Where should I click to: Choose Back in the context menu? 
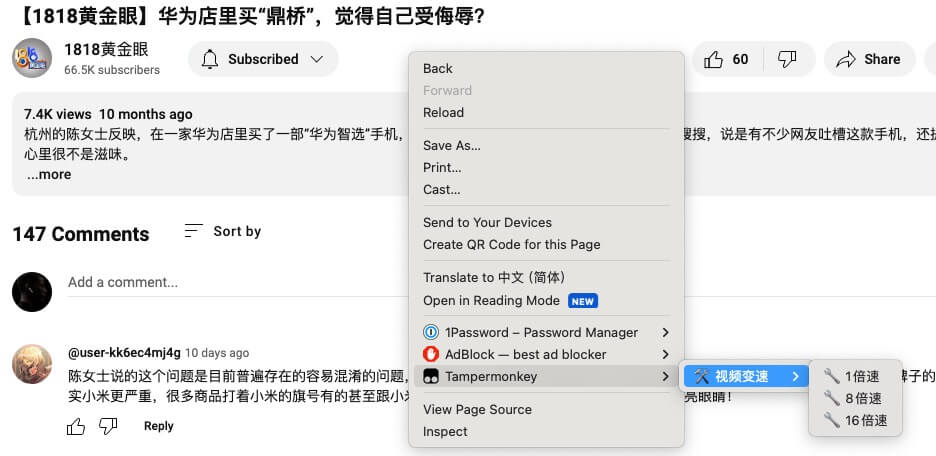tap(546, 69)
